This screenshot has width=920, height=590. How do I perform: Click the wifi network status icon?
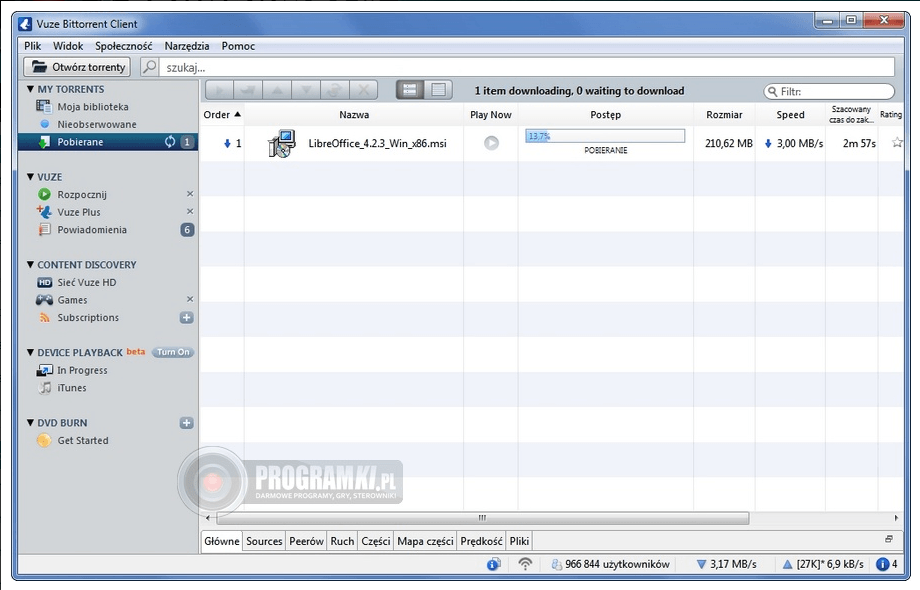[525, 564]
